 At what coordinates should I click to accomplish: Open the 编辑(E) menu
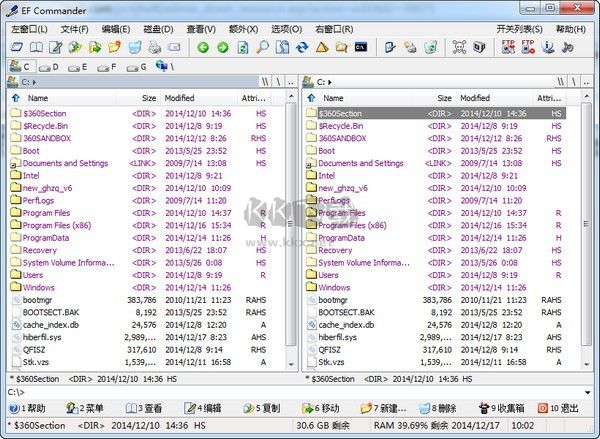pos(116,29)
